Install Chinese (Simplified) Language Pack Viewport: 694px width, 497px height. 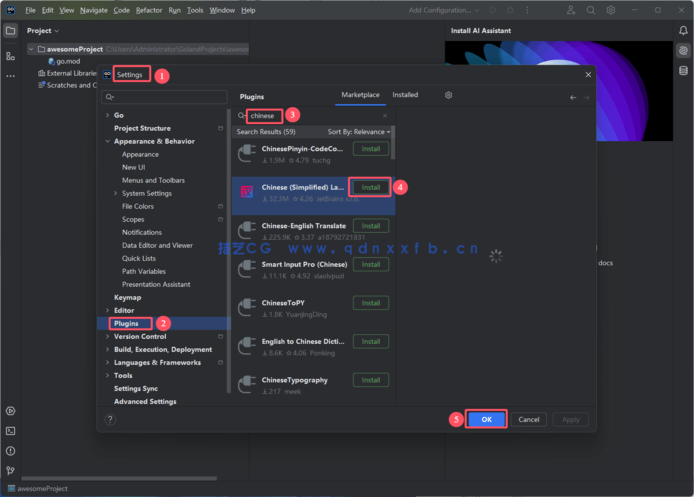370,187
